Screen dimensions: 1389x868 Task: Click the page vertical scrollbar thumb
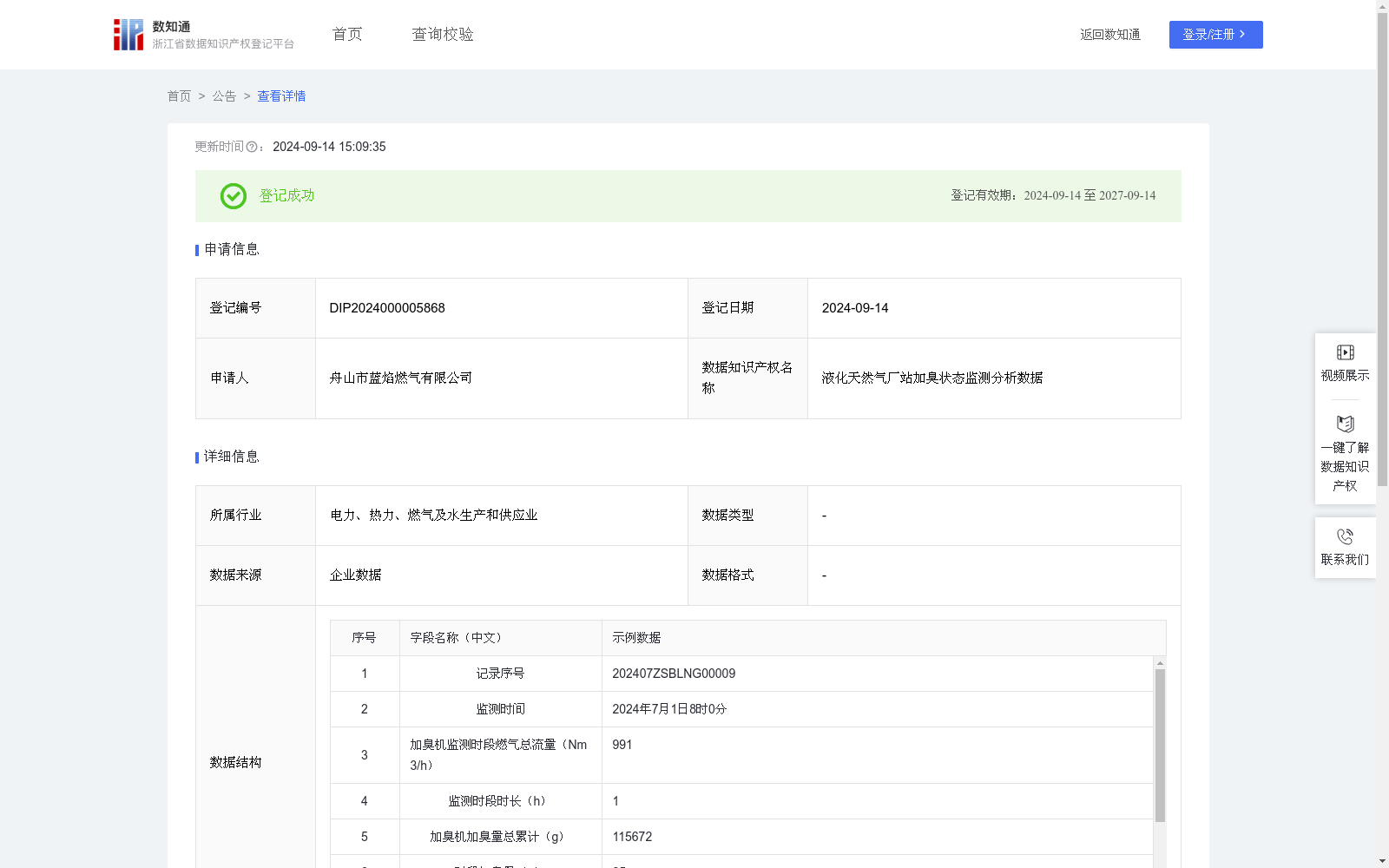[x=1382, y=250]
